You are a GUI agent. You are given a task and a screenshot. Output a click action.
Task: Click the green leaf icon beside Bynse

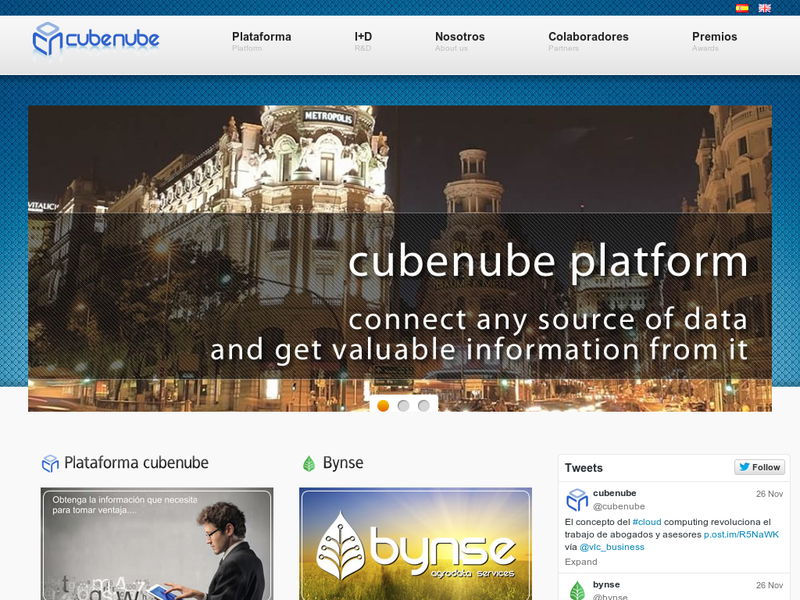309,463
